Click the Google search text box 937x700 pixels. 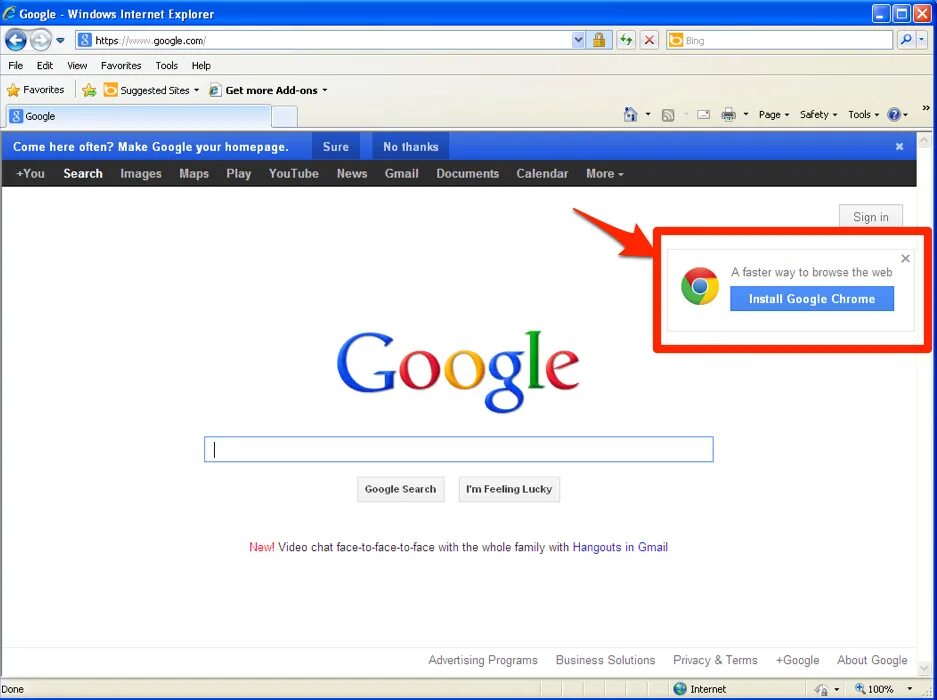(459, 449)
